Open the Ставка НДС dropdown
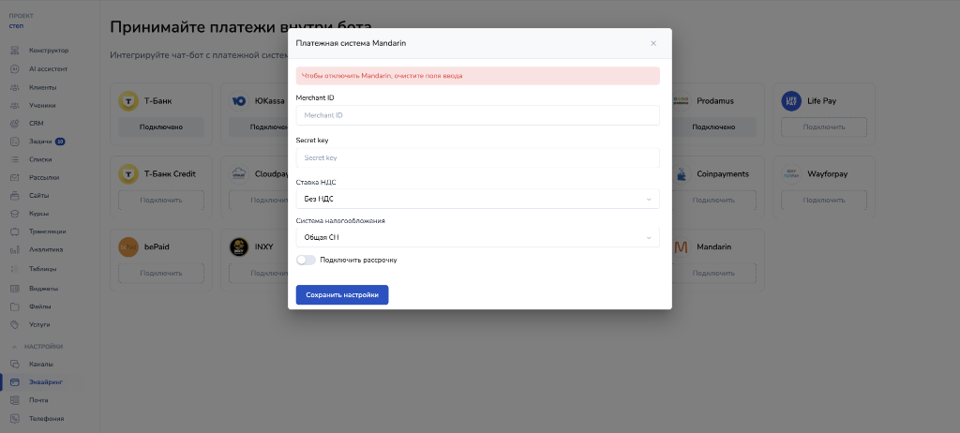Viewport: 960px width, 433px height. pos(478,199)
